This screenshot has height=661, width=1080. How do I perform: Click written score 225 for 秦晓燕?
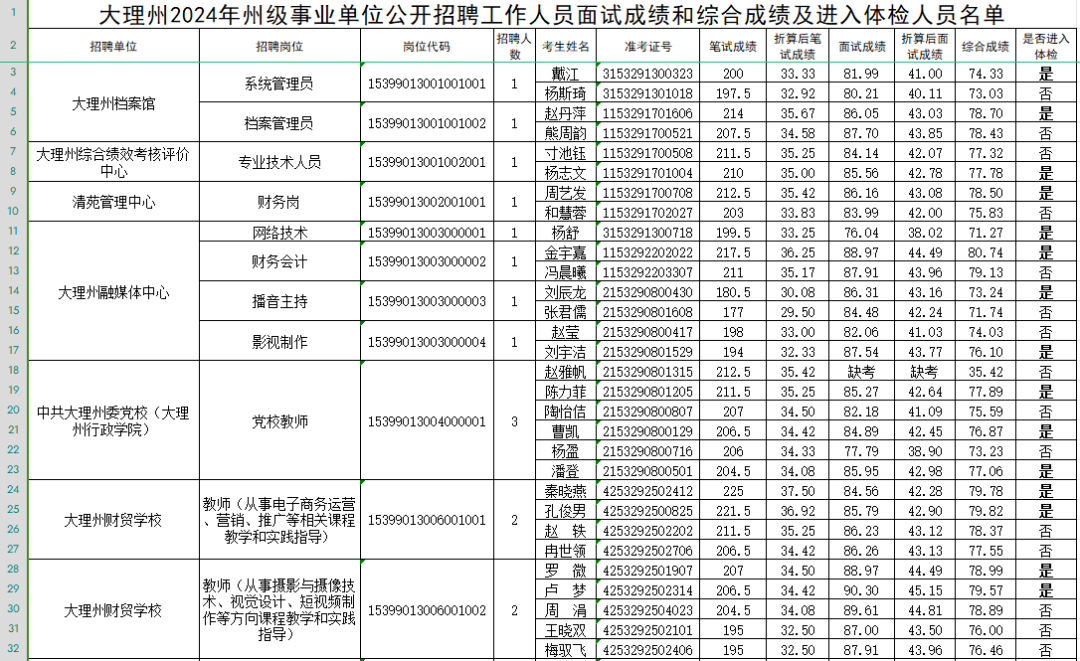pyautogui.click(x=733, y=491)
